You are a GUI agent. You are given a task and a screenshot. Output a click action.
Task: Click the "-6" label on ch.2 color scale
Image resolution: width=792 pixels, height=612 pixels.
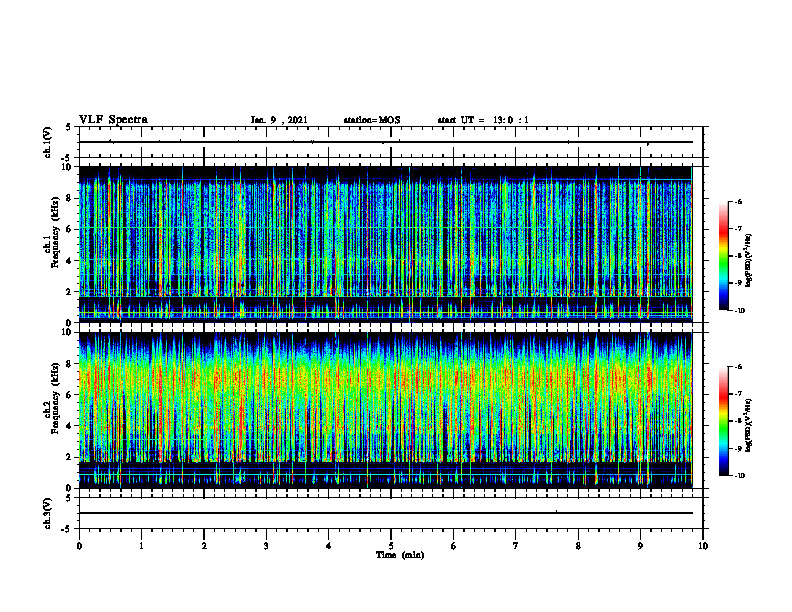click(x=738, y=367)
